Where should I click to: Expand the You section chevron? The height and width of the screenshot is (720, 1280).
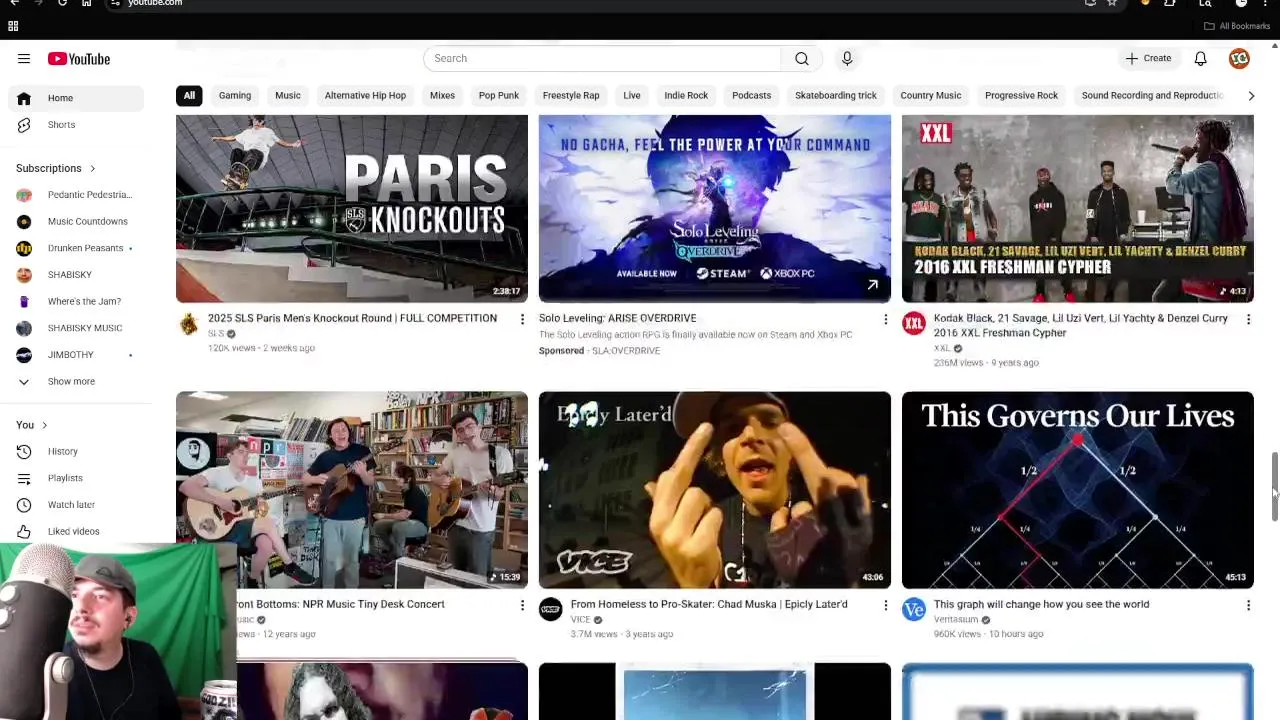click(44, 425)
